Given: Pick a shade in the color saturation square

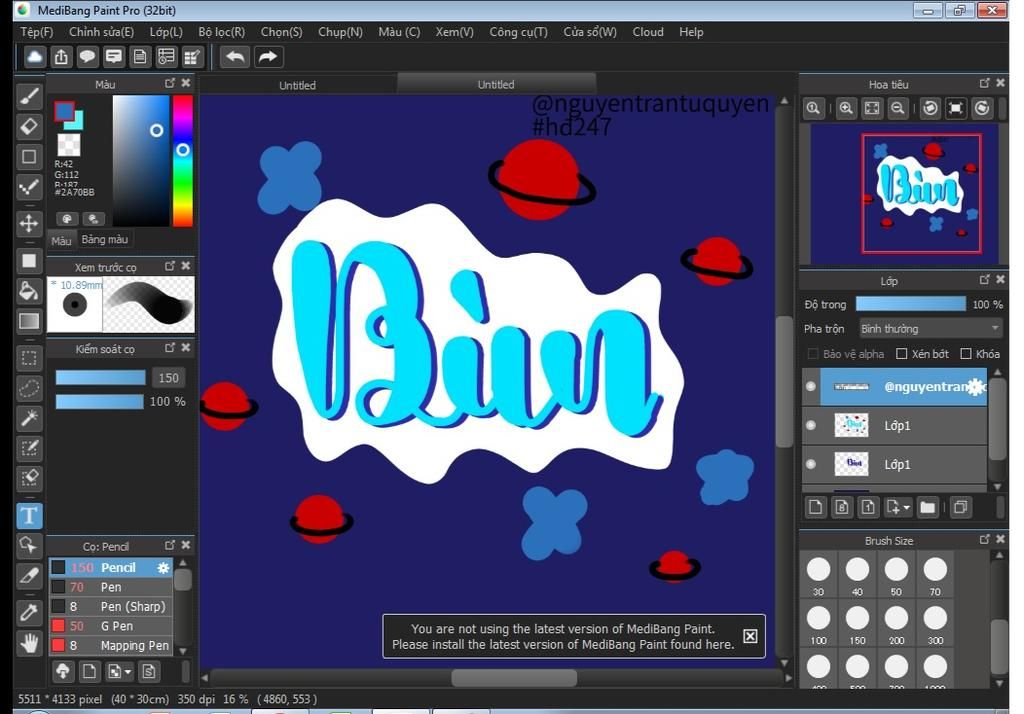Looking at the screenshot, I should click(141, 161).
